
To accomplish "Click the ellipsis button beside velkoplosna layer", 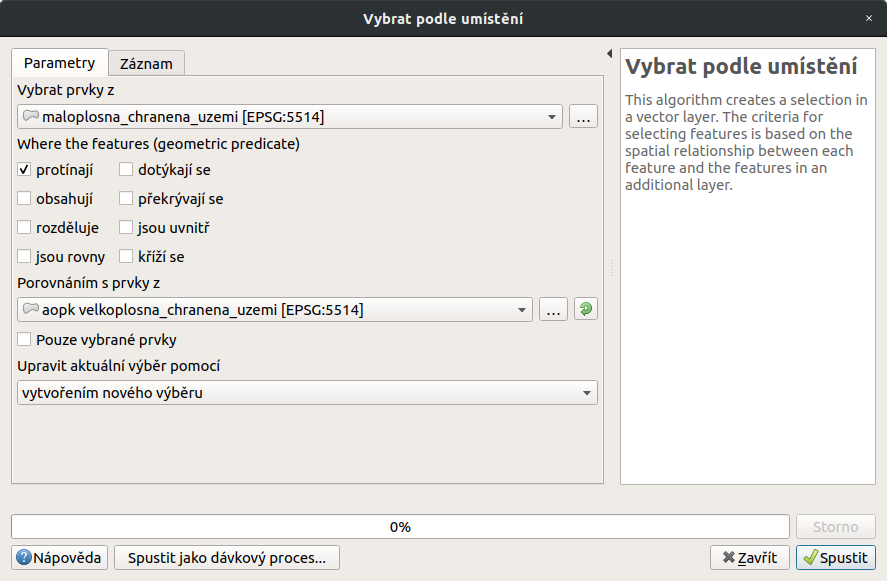I will click(x=553, y=309).
